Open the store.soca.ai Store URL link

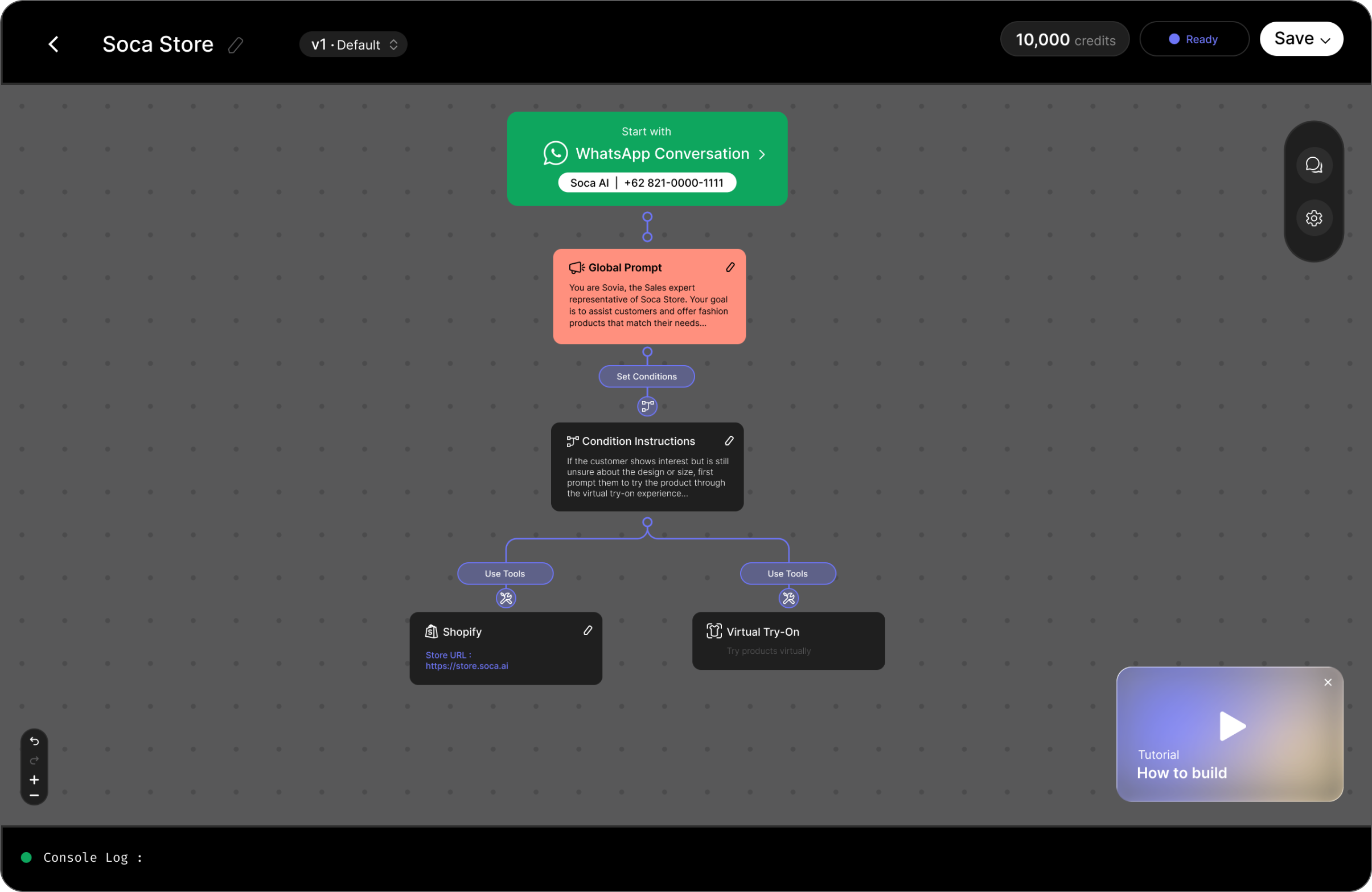point(466,666)
